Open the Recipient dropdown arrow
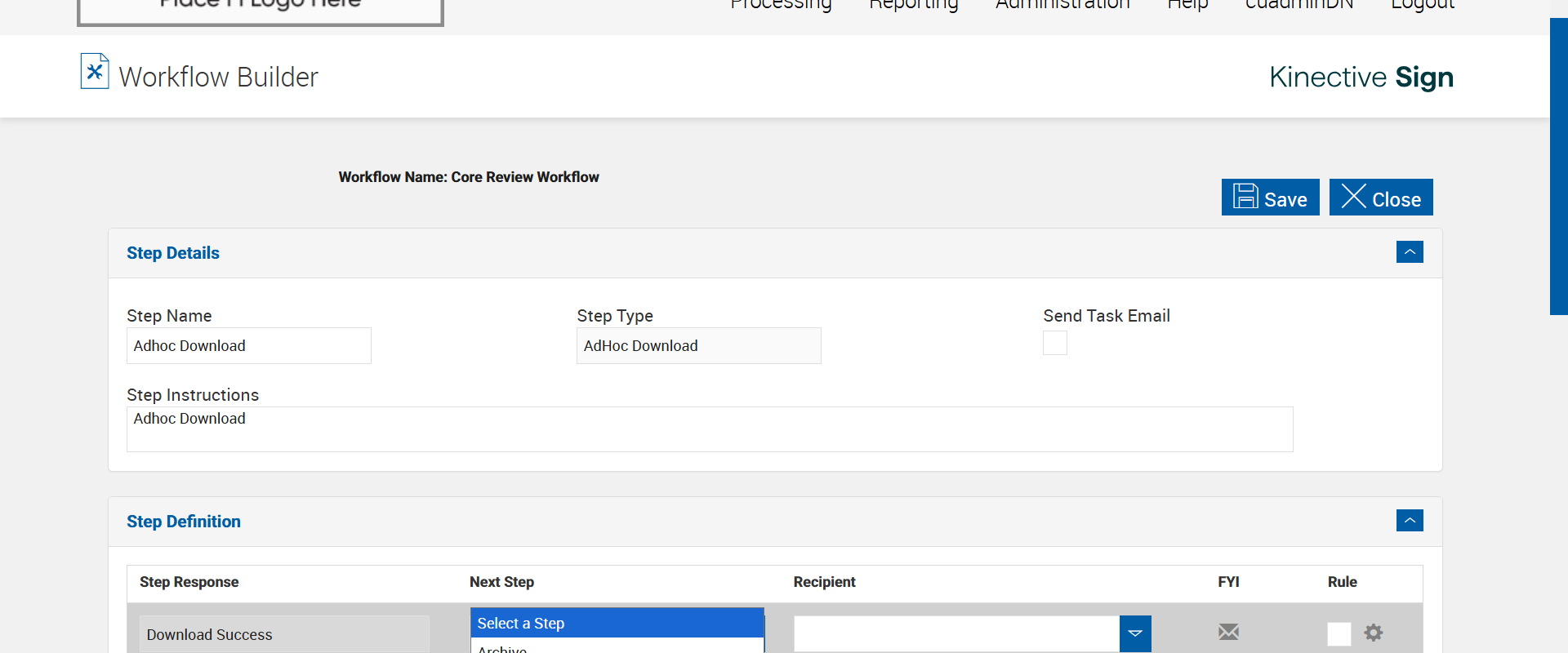Viewport: 1568px width, 653px height. pyautogui.click(x=1135, y=633)
